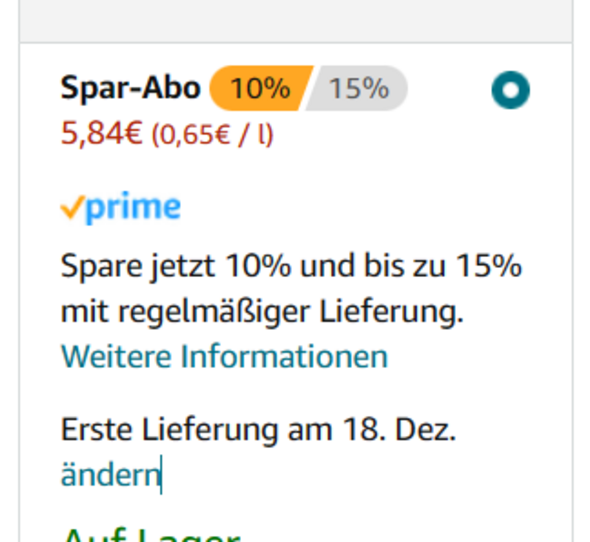The width and height of the screenshot is (590, 542).
Task: Click the 18. Dez. delivery date
Action: (x=400, y=430)
